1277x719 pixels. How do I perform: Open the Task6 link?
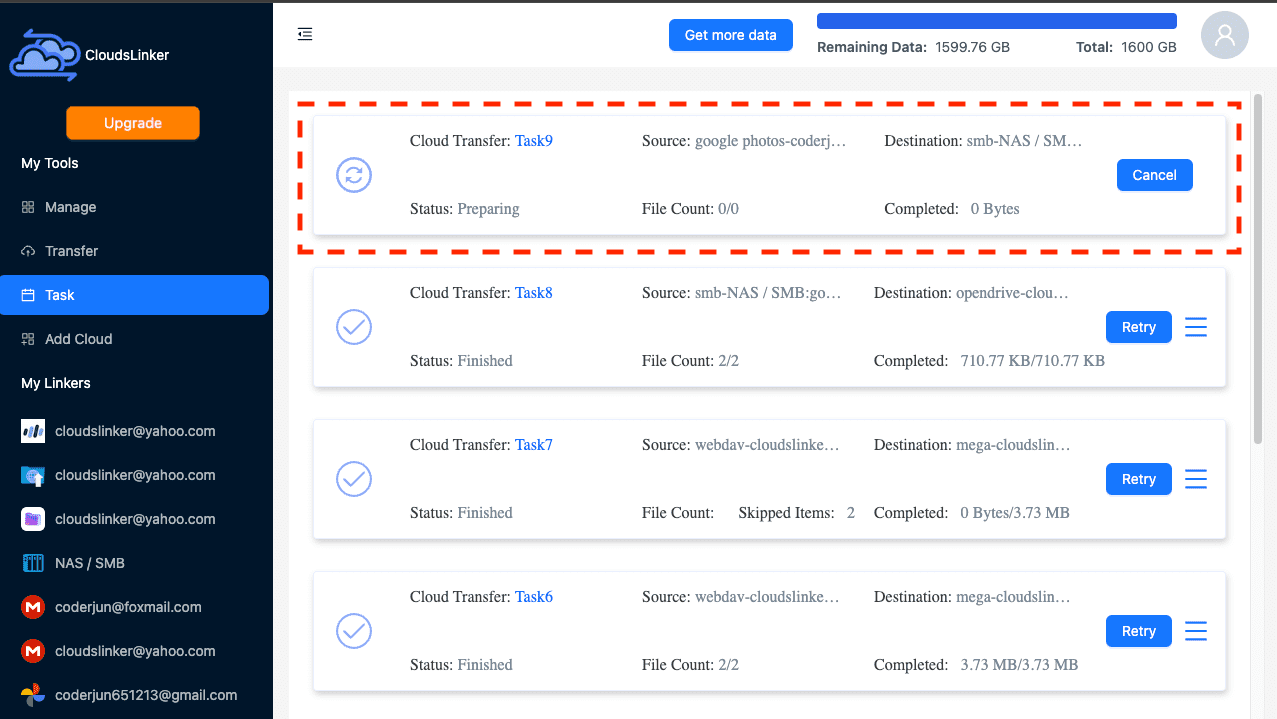pyautogui.click(x=534, y=597)
